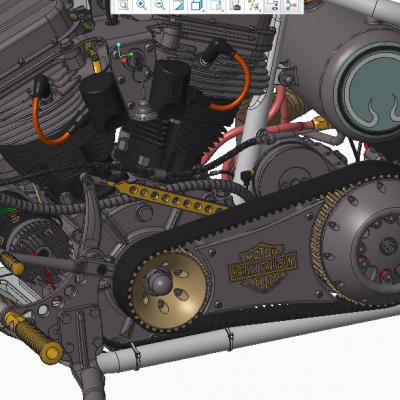Expand the Datum Display Filters dropdown
Viewport: 400px width, 400px height.
pos(254,5)
